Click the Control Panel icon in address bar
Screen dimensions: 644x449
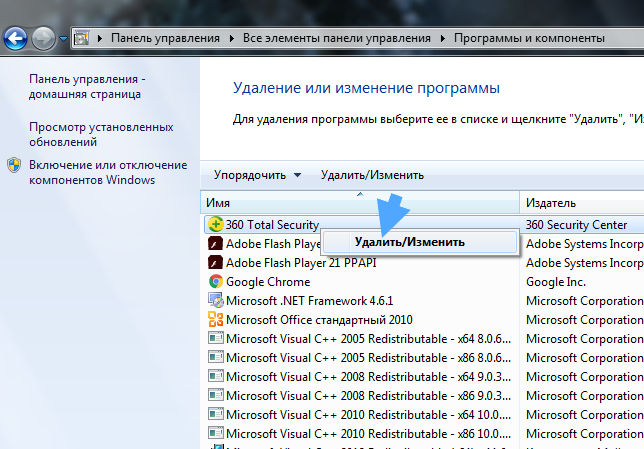pos(81,39)
